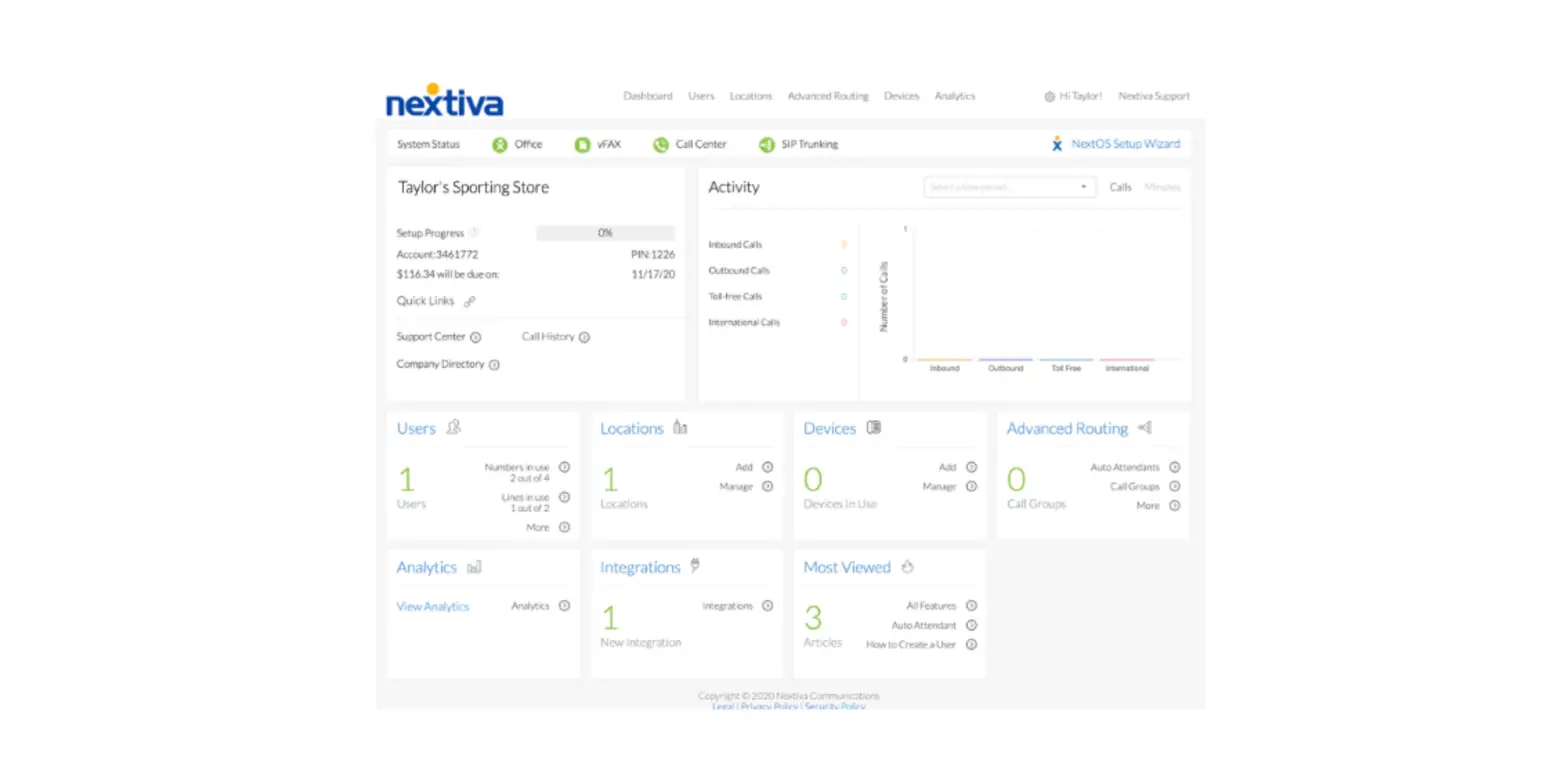
Task: Click the help icon beside Setup Progress
Action: pyautogui.click(x=474, y=232)
